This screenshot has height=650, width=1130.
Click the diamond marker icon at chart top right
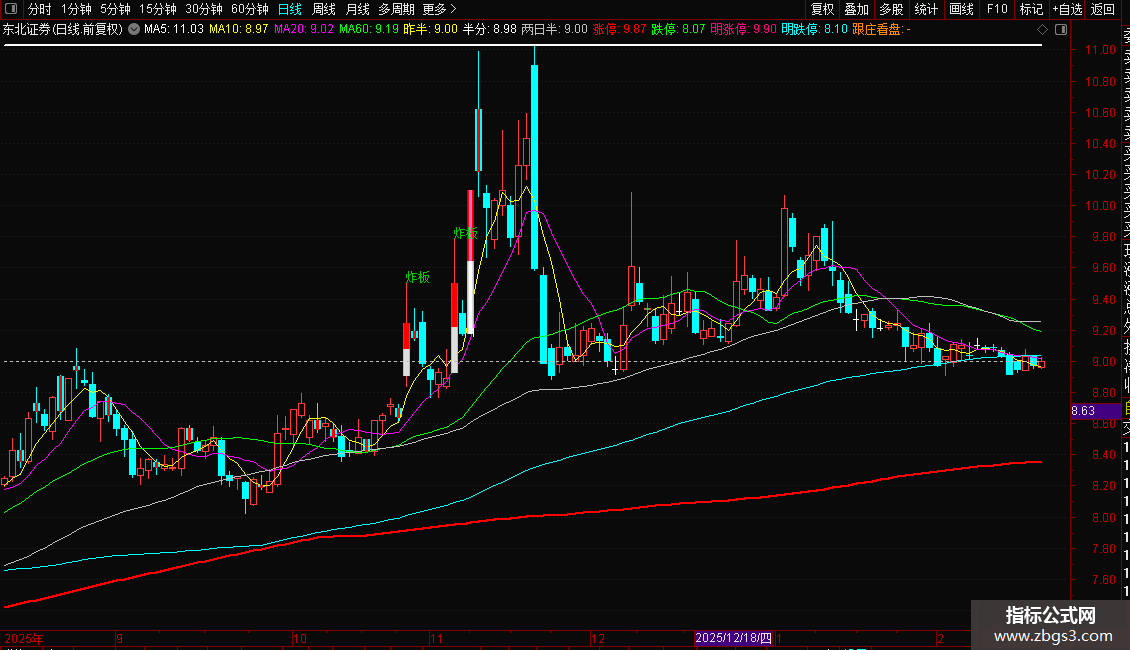pyautogui.click(x=1042, y=30)
